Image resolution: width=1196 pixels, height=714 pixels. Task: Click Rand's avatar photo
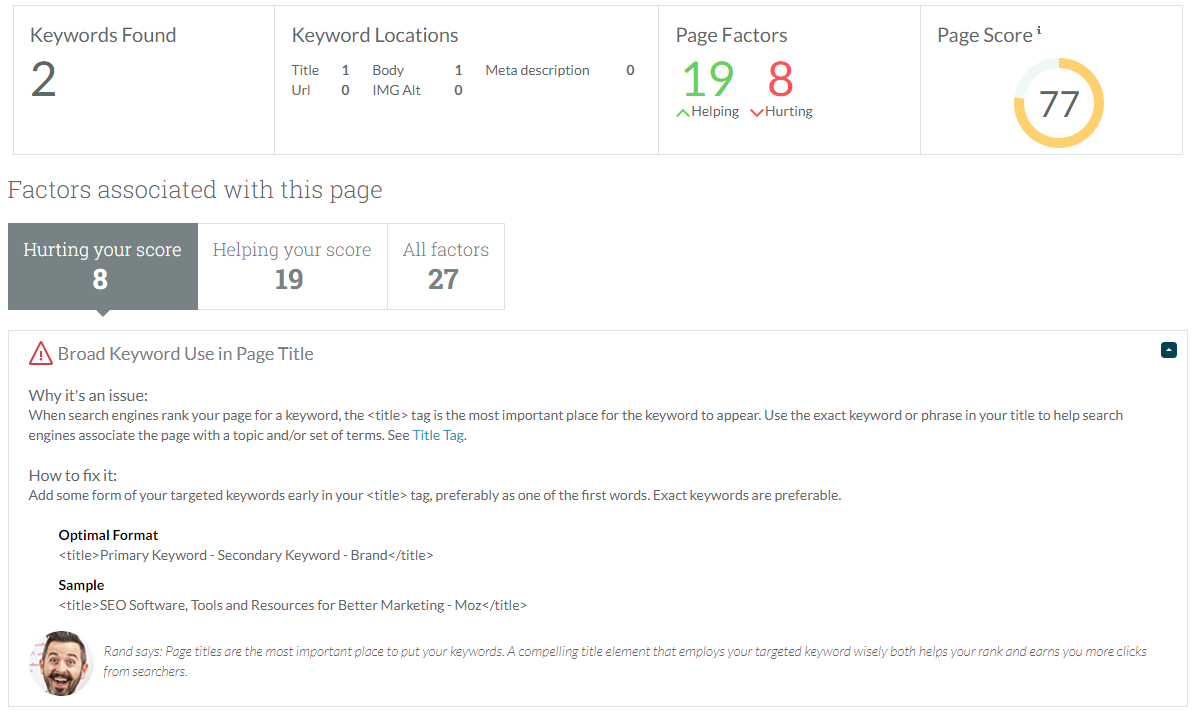61,662
